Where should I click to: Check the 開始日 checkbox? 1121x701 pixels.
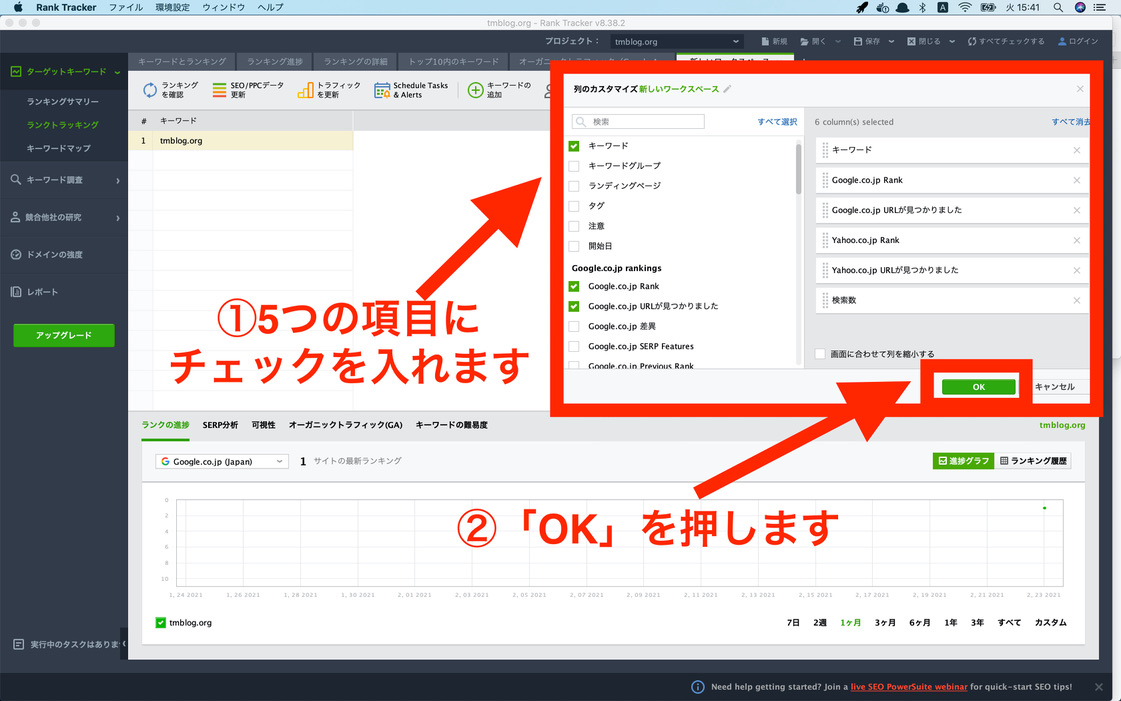pyautogui.click(x=573, y=246)
